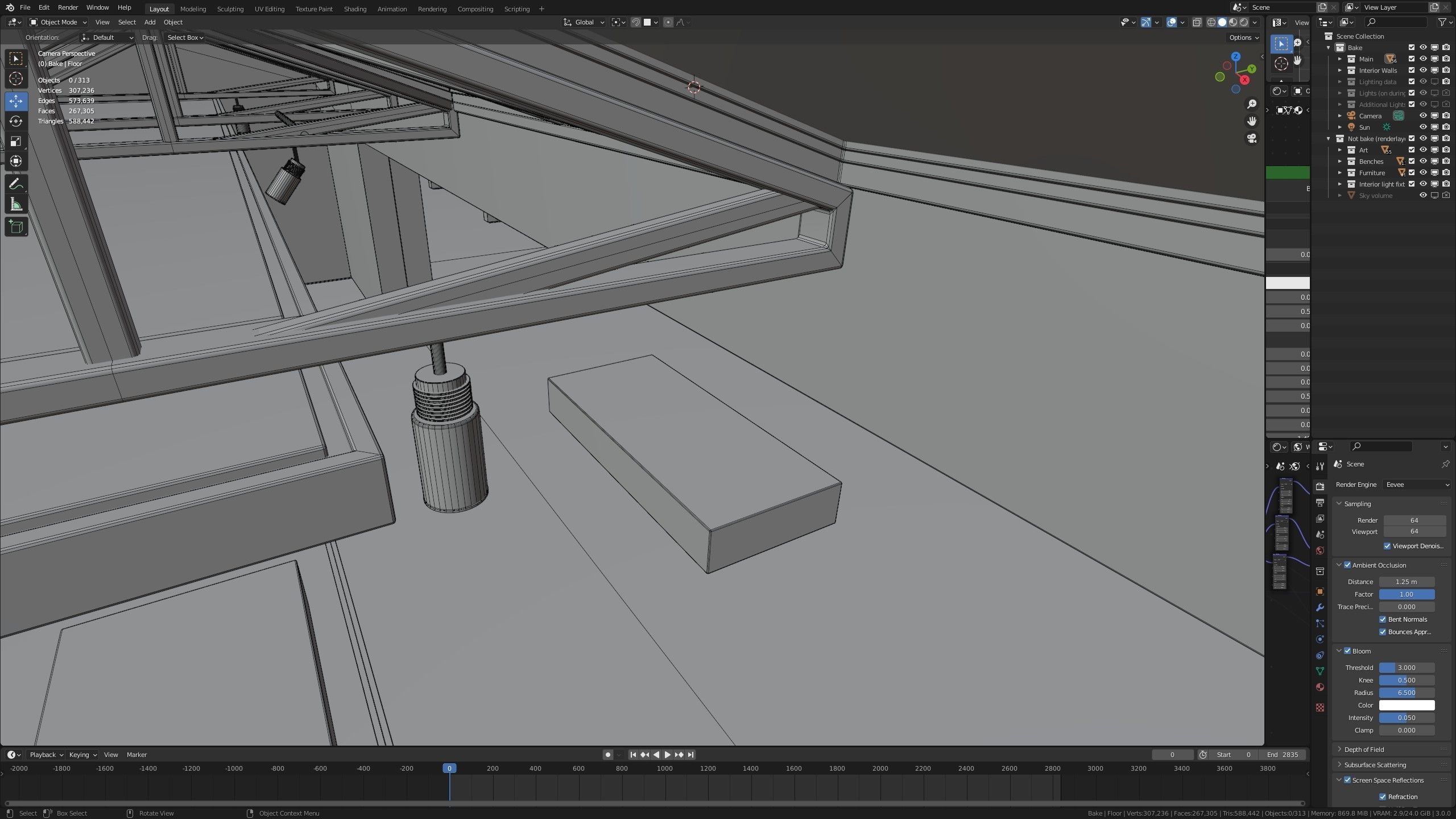Hide the Furniture collection with eye icon

tap(1422, 173)
